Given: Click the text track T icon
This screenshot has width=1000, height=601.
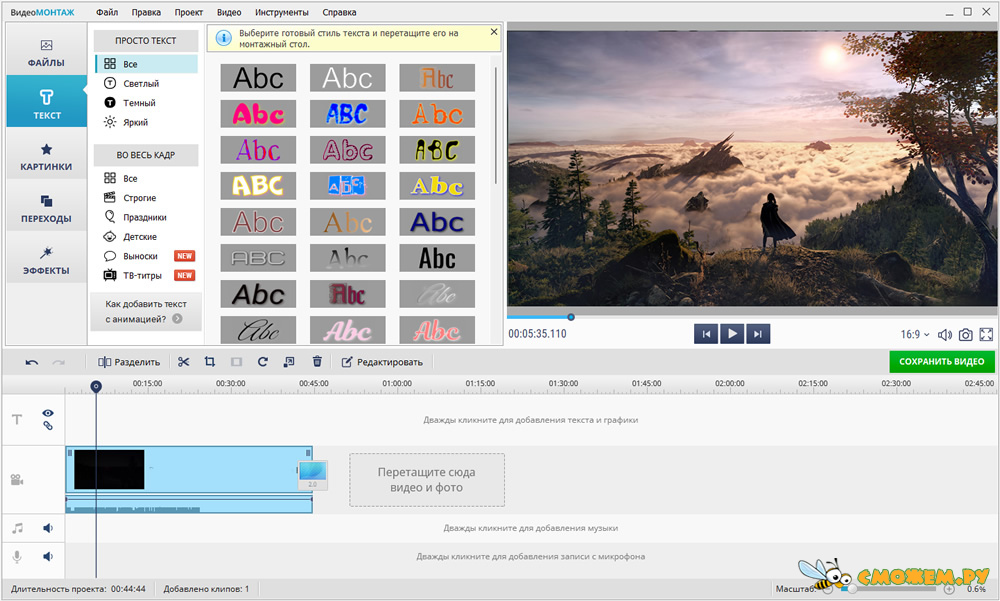Looking at the screenshot, I should pos(17,419).
